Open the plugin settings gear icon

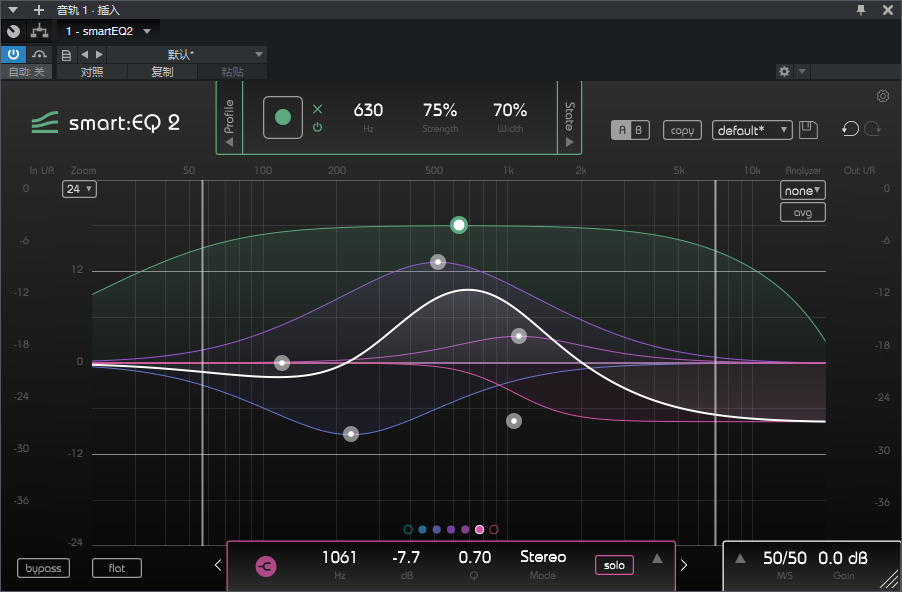pos(882,96)
